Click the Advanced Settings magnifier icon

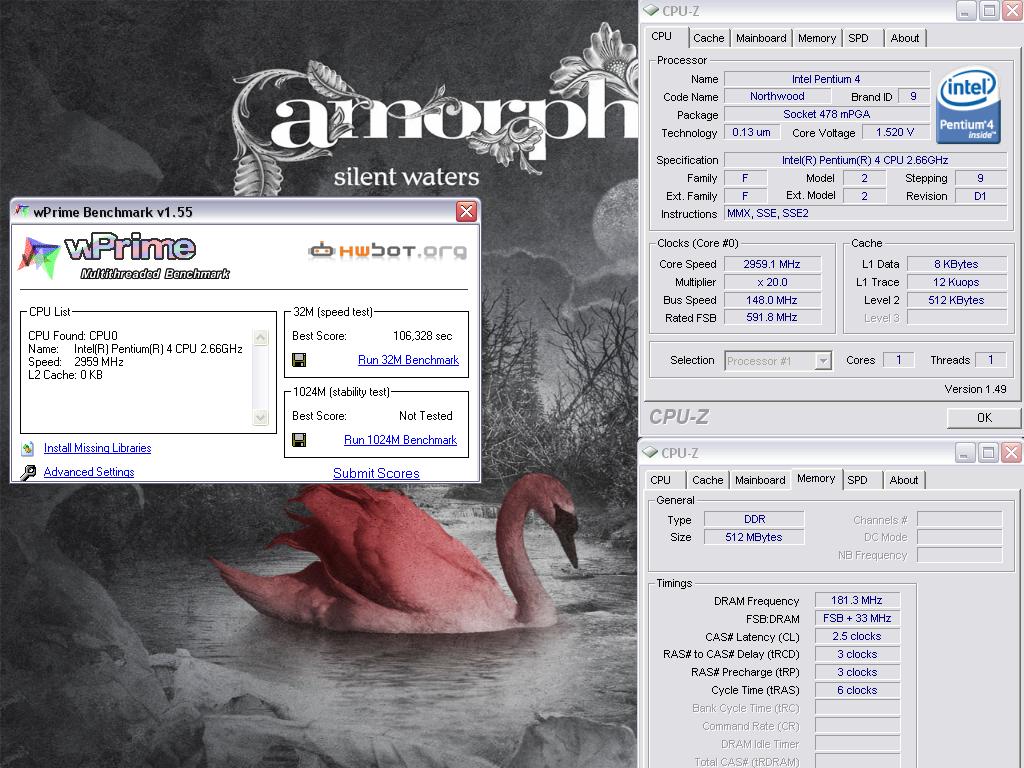click(x=28, y=472)
